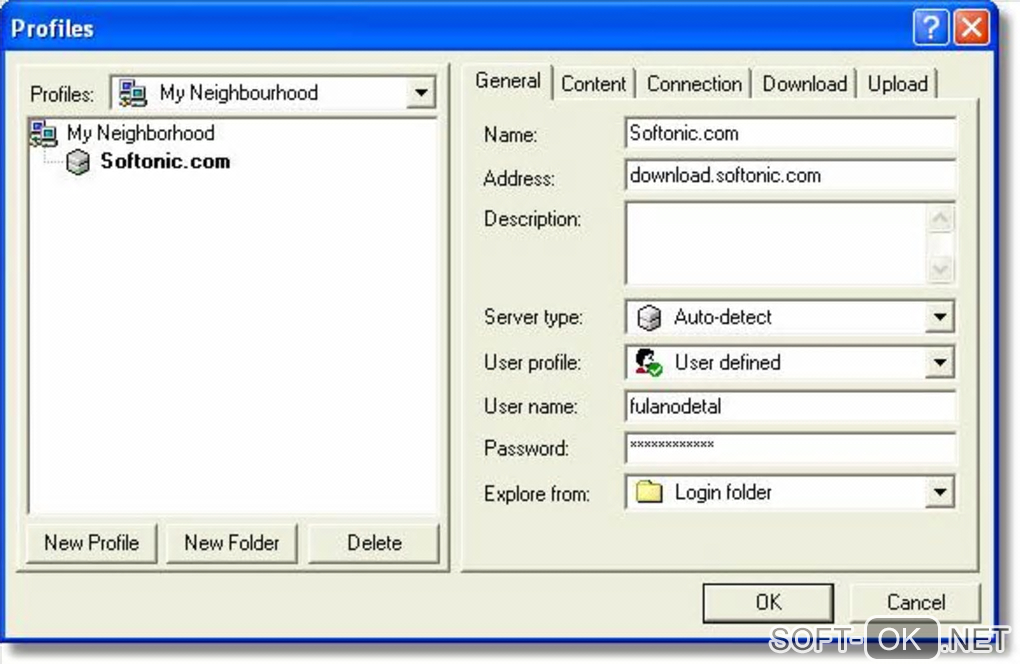Click the Login folder yellow folder icon
The height and width of the screenshot is (664, 1020).
(649, 492)
